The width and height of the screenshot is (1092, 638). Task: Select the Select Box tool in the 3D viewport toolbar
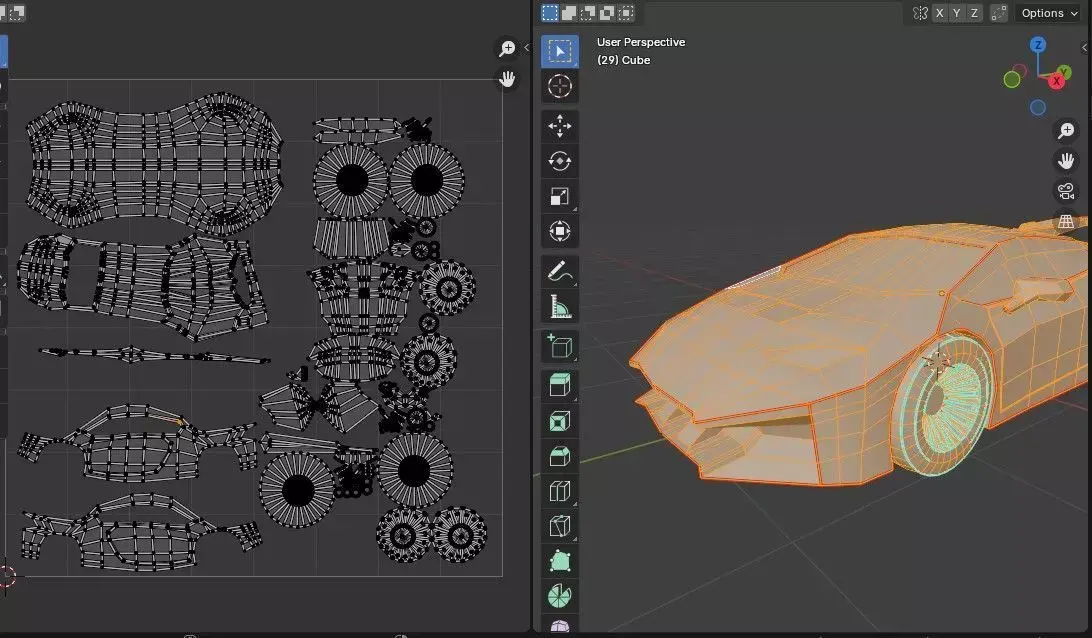coord(560,52)
